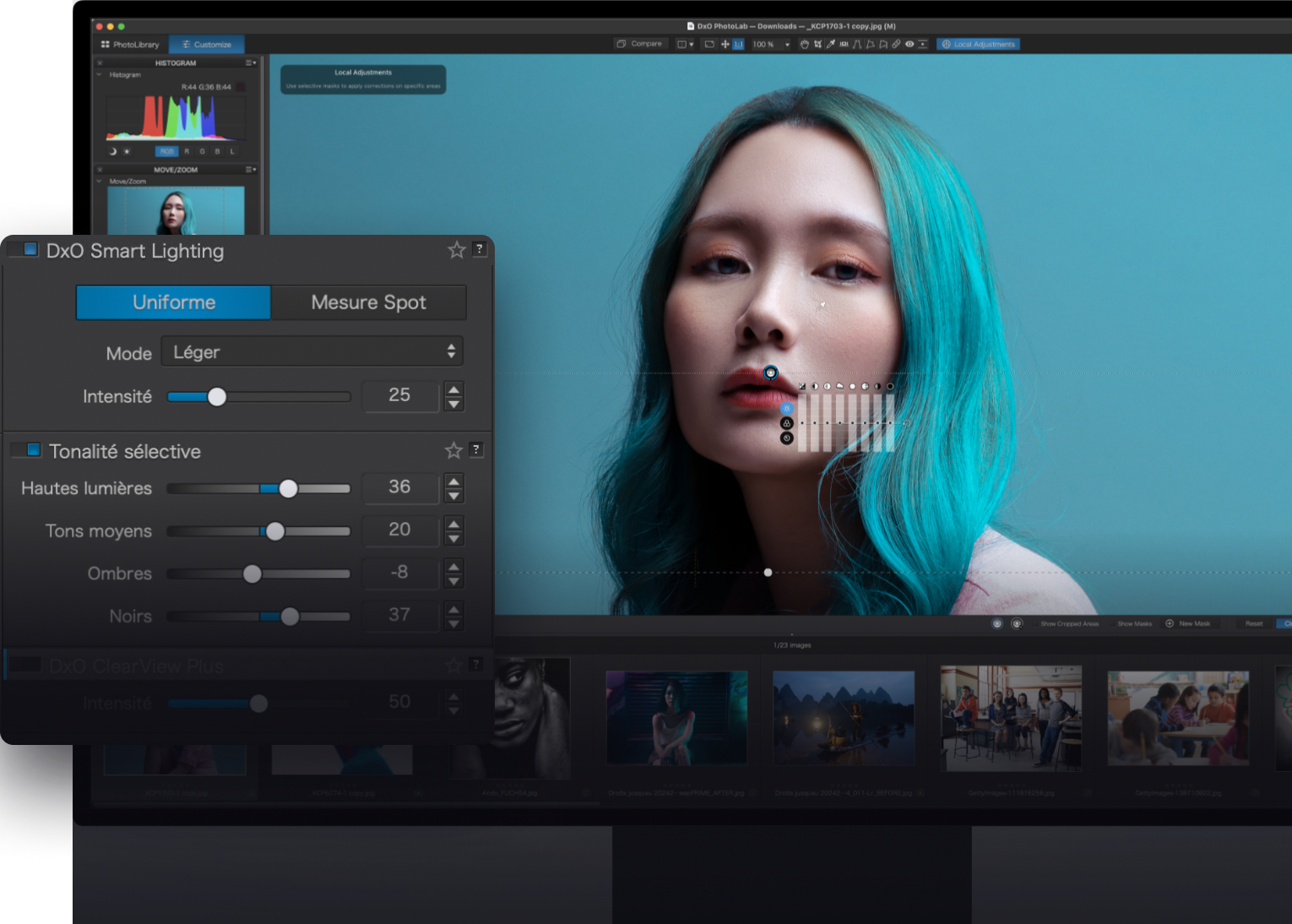Open help for DxO Smart Lighting
Viewport: 1292px width, 924px height.
click(x=479, y=249)
